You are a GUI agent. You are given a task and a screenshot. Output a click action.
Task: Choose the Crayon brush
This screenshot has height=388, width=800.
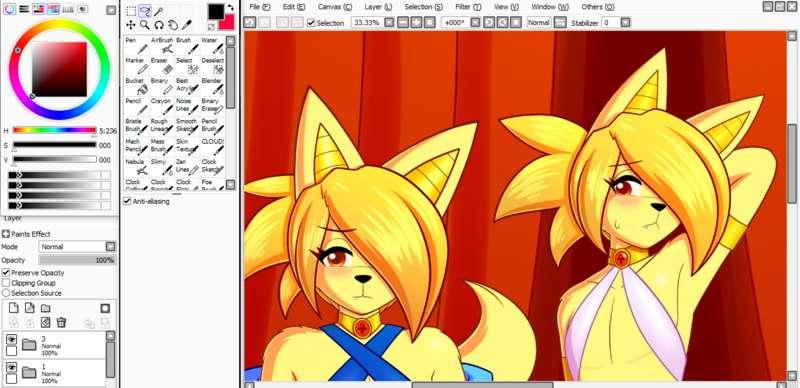tap(162, 107)
